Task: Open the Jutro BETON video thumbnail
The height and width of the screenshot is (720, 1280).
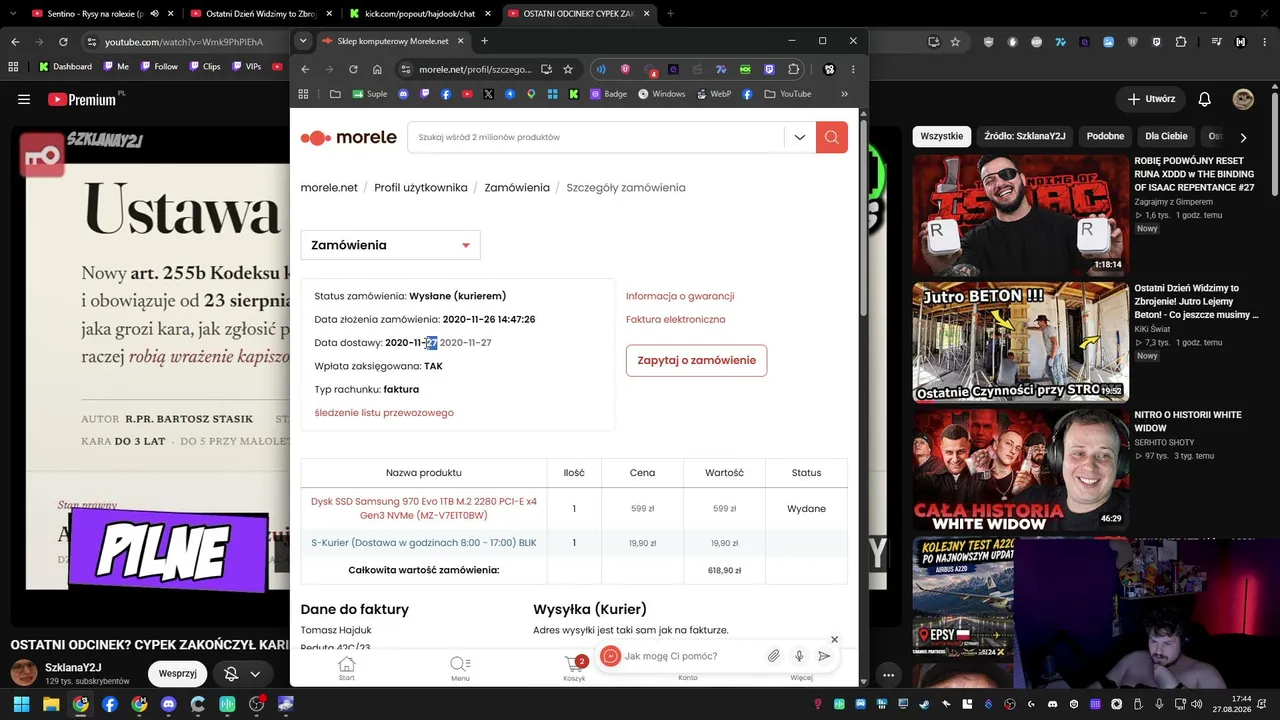Action: [1021, 342]
